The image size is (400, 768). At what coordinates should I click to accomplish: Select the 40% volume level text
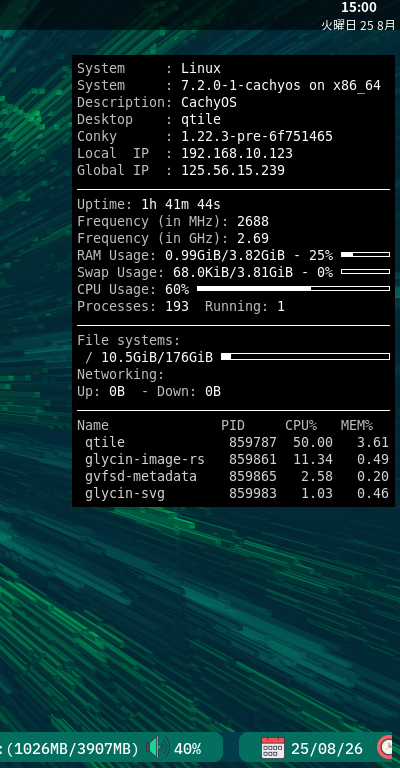[x=188, y=749]
